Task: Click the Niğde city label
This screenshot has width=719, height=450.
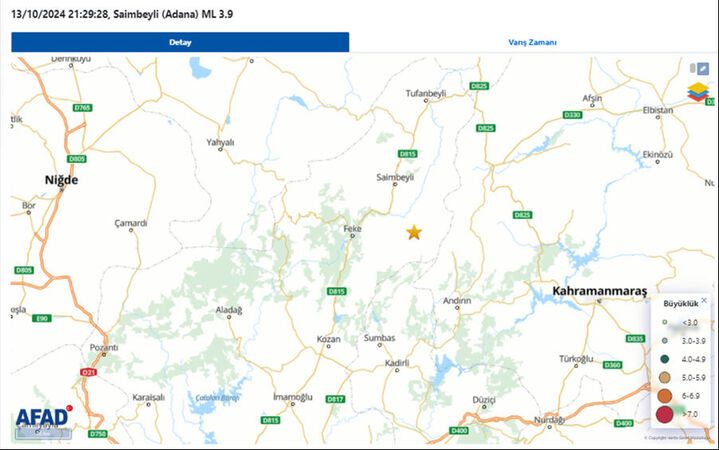Action: click(61, 180)
